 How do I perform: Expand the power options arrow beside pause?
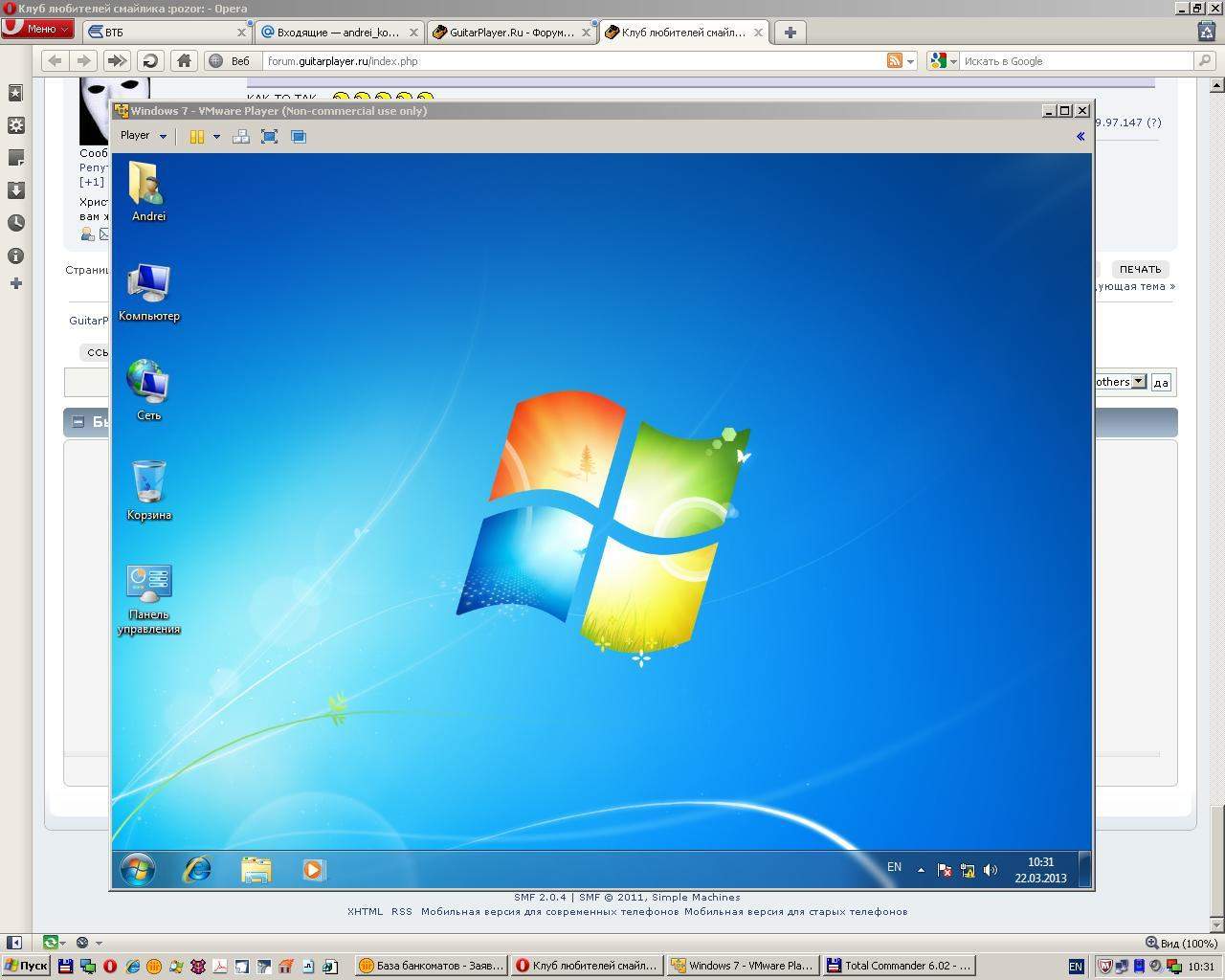click(x=216, y=136)
